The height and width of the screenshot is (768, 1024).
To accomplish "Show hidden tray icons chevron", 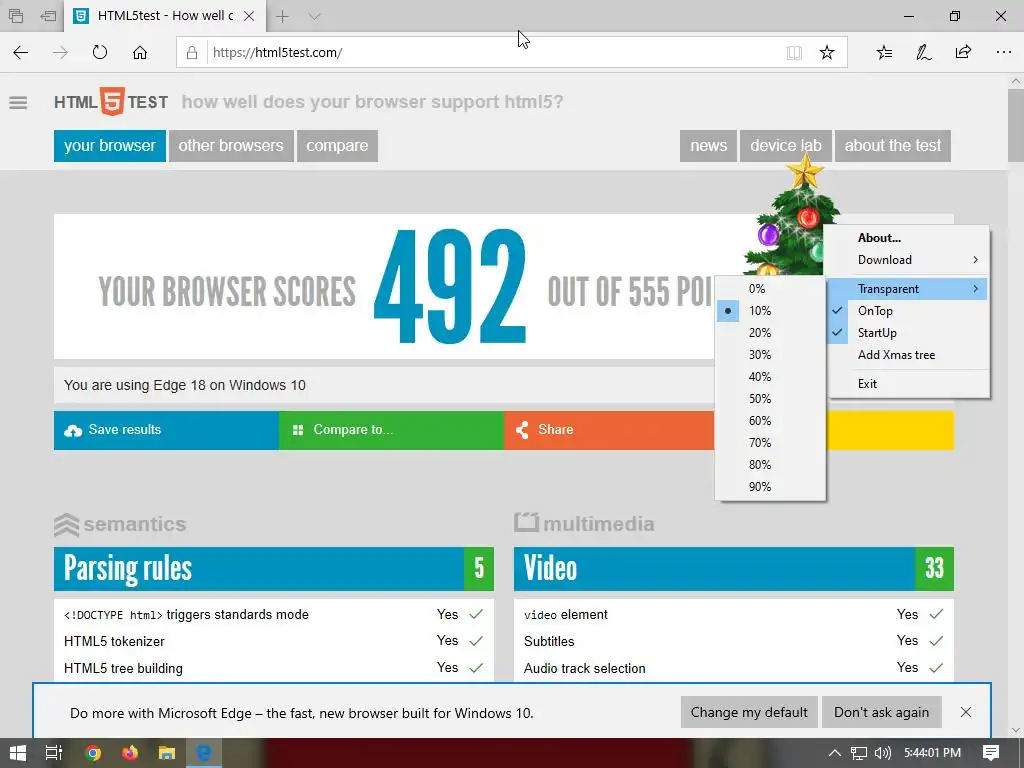I will pyautogui.click(x=835, y=753).
